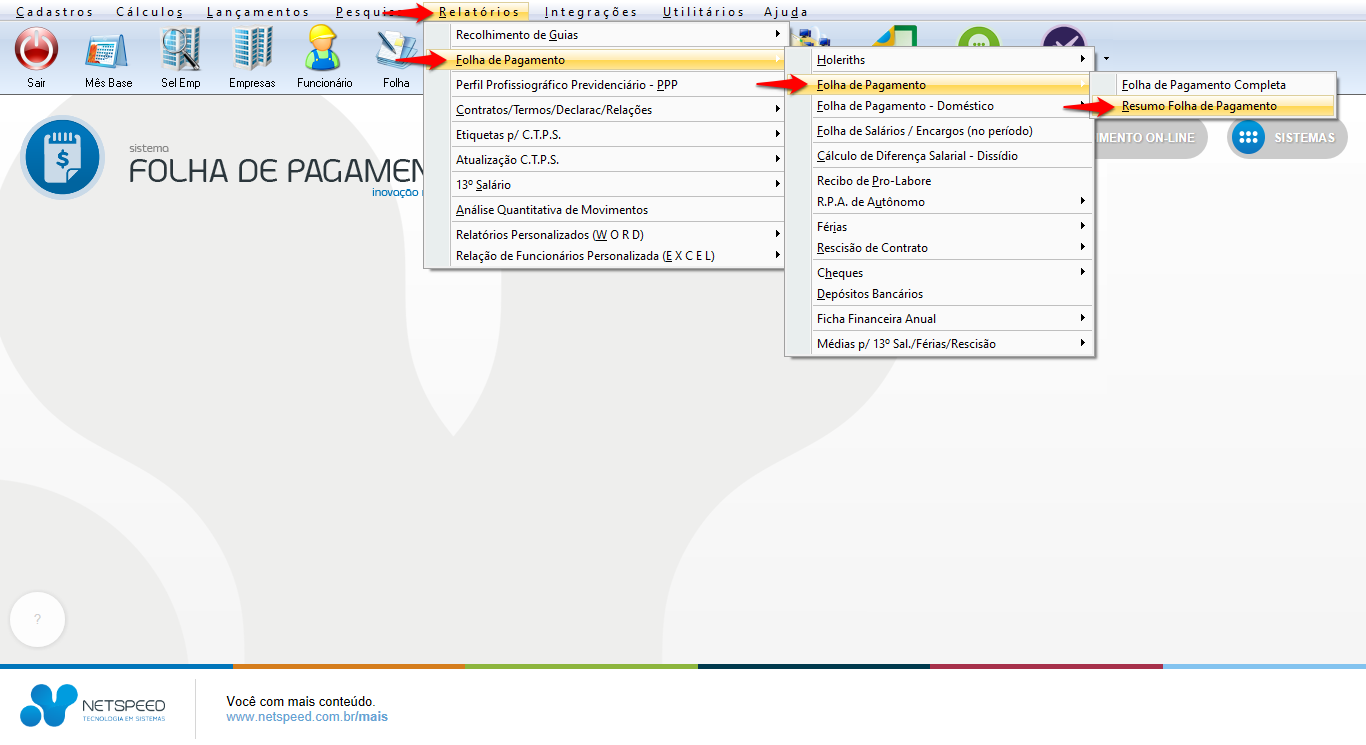The image size is (1366, 745).
Task: Click the SISTEMAS grid button
Action: click(x=1287, y=138)
